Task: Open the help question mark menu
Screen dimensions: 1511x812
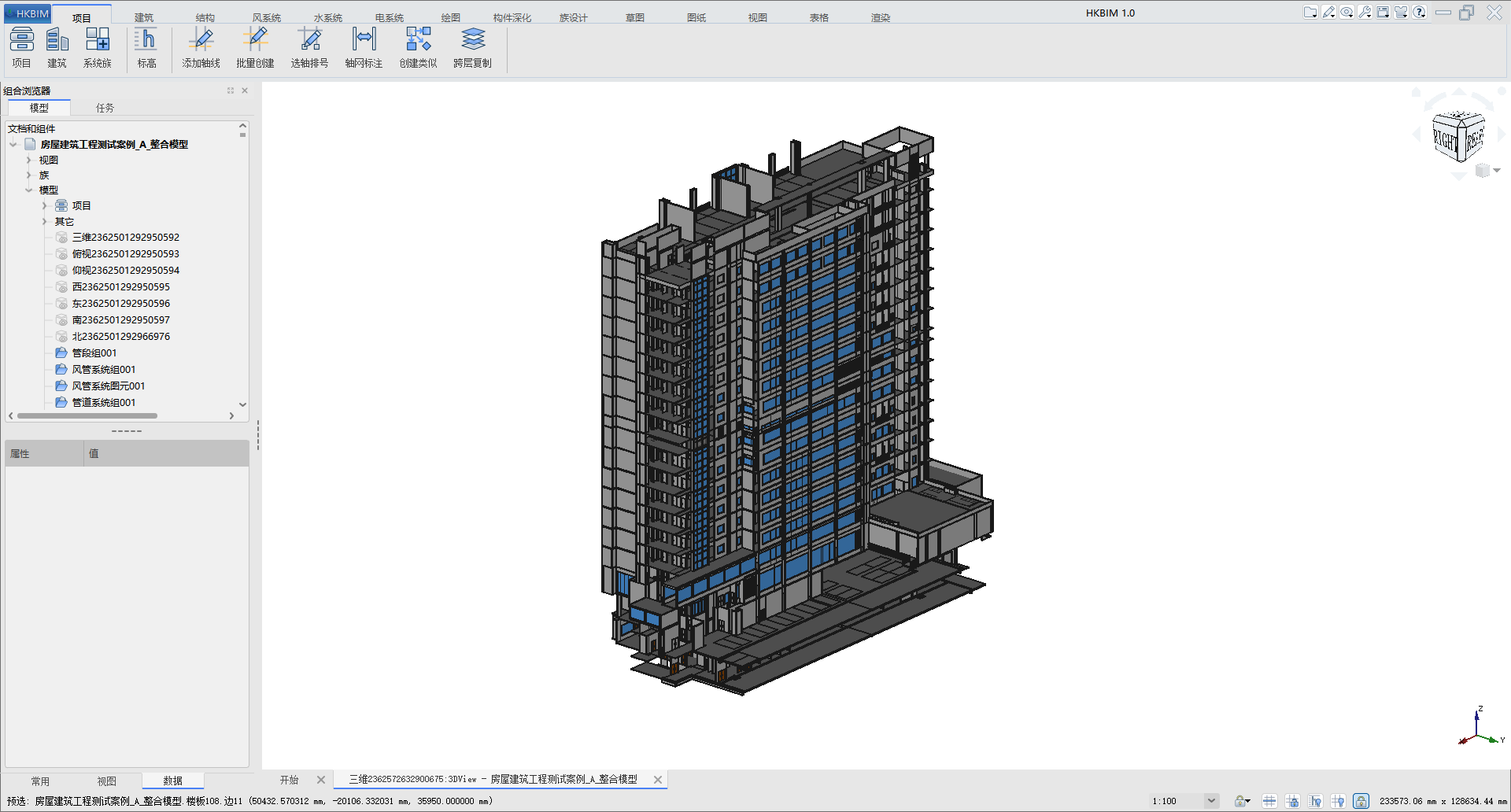Action: [1420, 13]
